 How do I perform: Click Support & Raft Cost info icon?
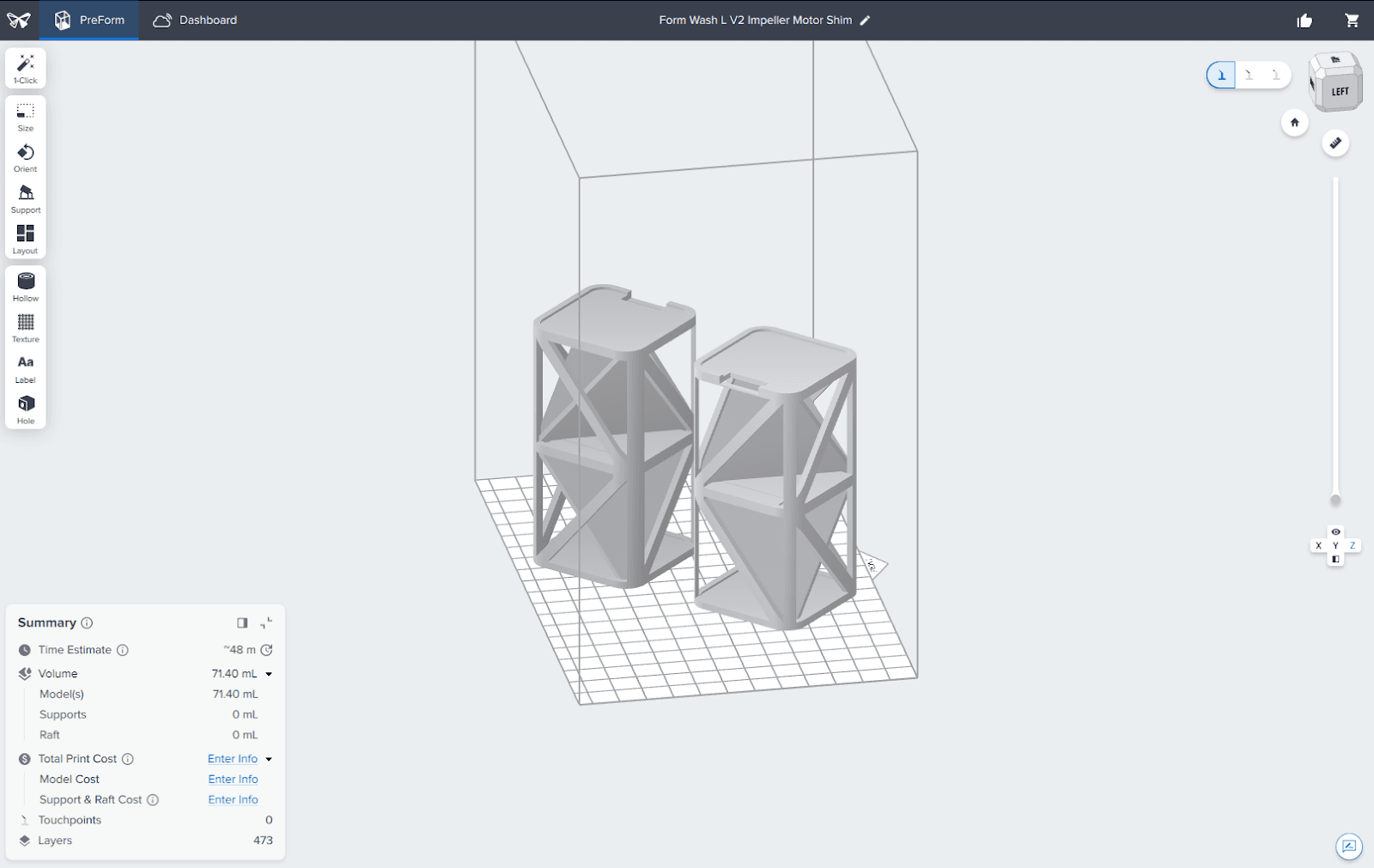click(153, 800)
